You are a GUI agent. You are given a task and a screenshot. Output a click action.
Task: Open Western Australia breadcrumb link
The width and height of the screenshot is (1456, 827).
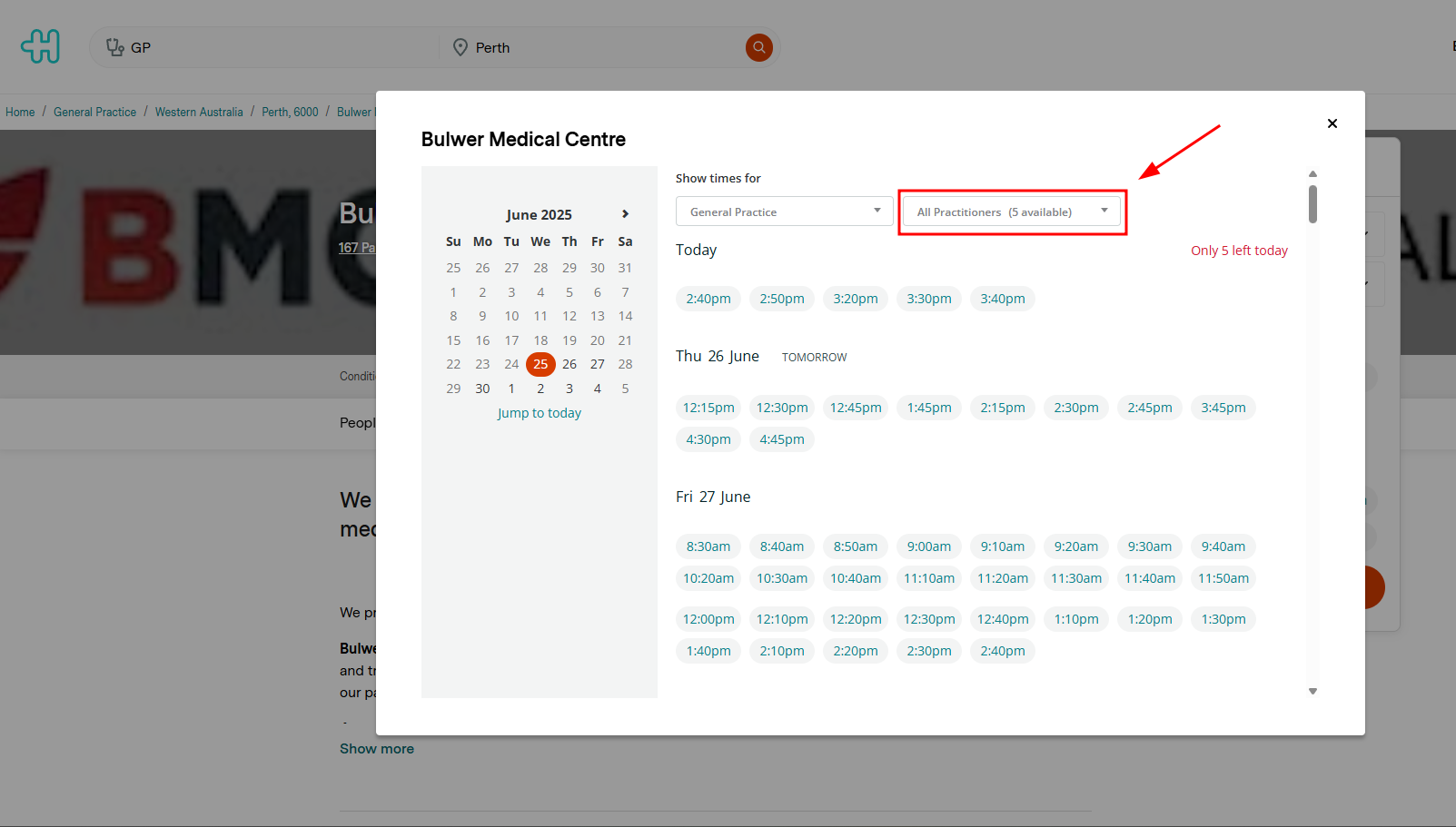pyautogui.click(x=199, y=112)
